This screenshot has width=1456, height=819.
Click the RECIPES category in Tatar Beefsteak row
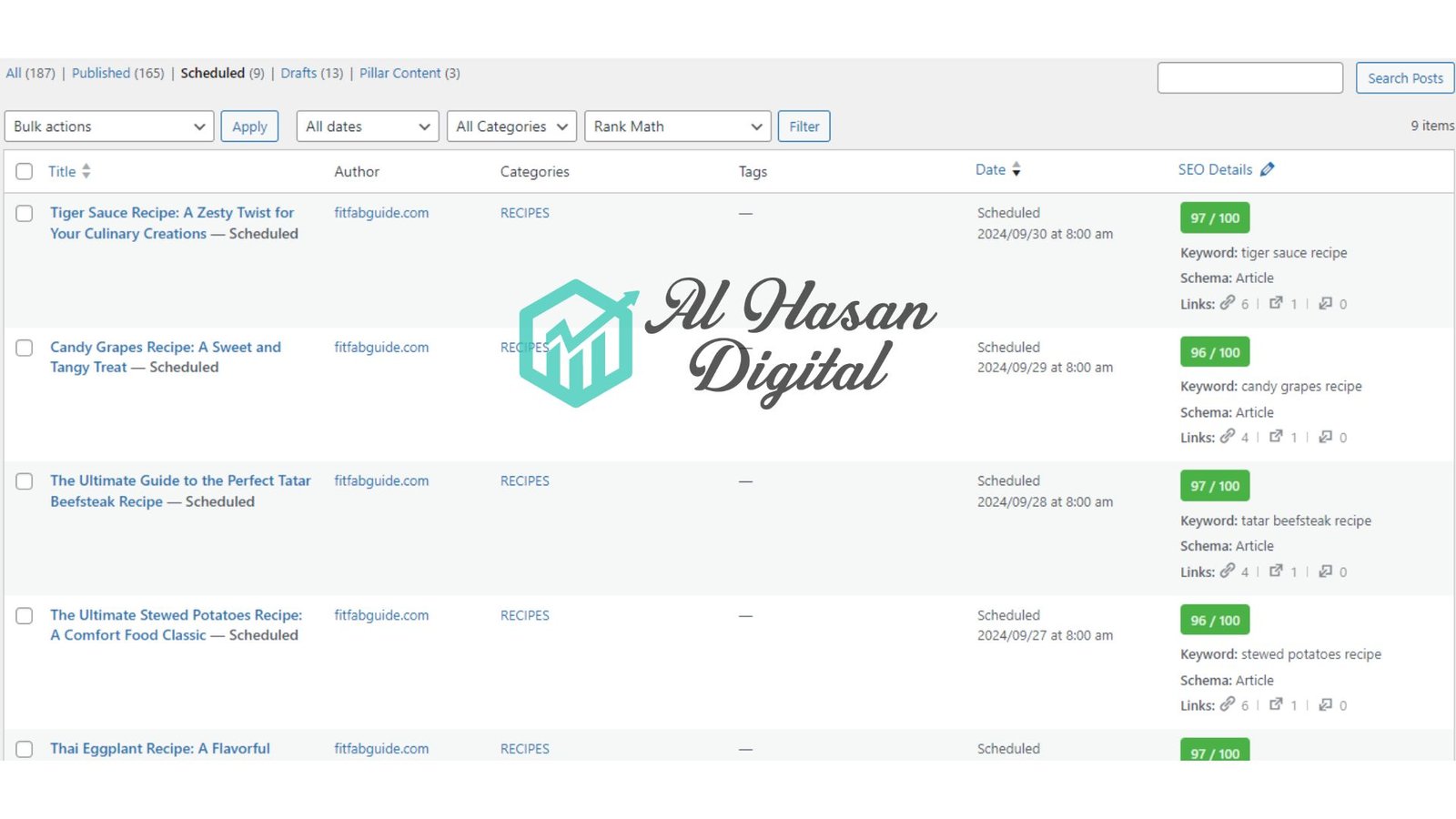click(525, 480)
